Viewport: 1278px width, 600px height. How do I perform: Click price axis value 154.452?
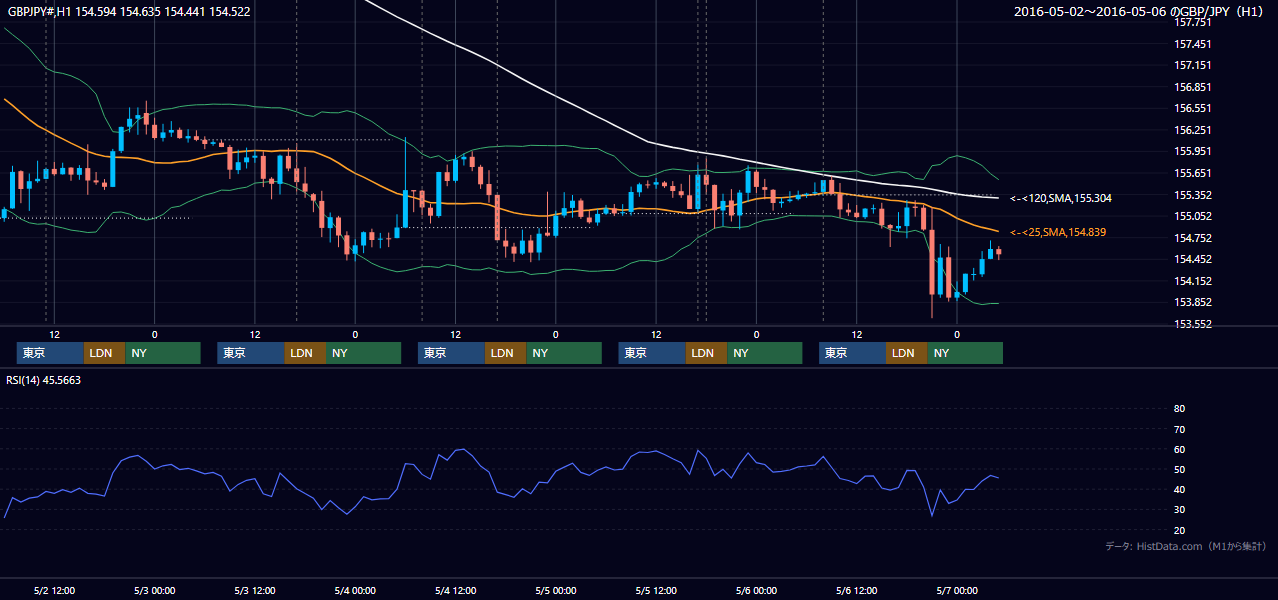[1193, 259]
